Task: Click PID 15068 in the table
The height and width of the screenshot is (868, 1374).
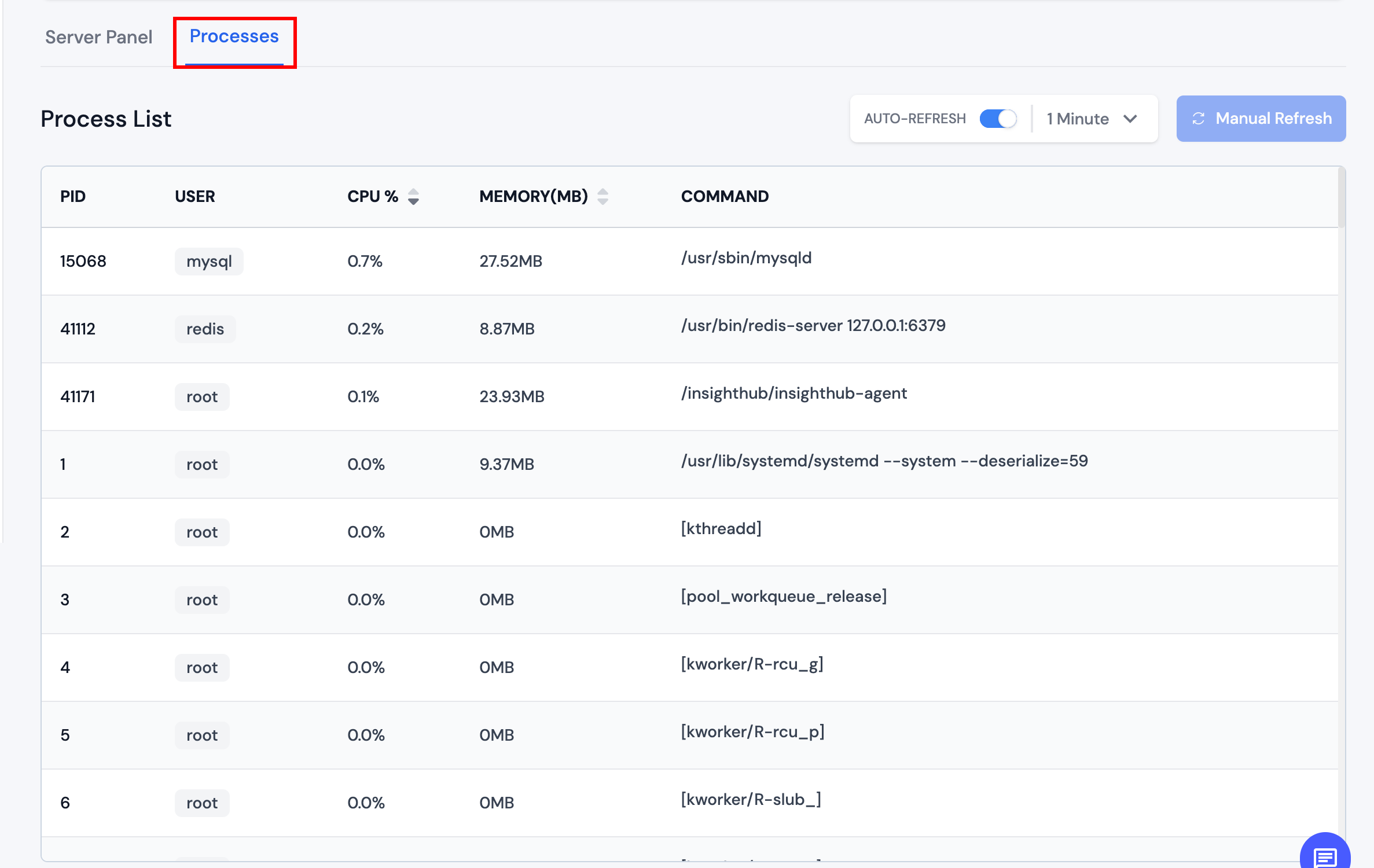Action: (83, 262)
